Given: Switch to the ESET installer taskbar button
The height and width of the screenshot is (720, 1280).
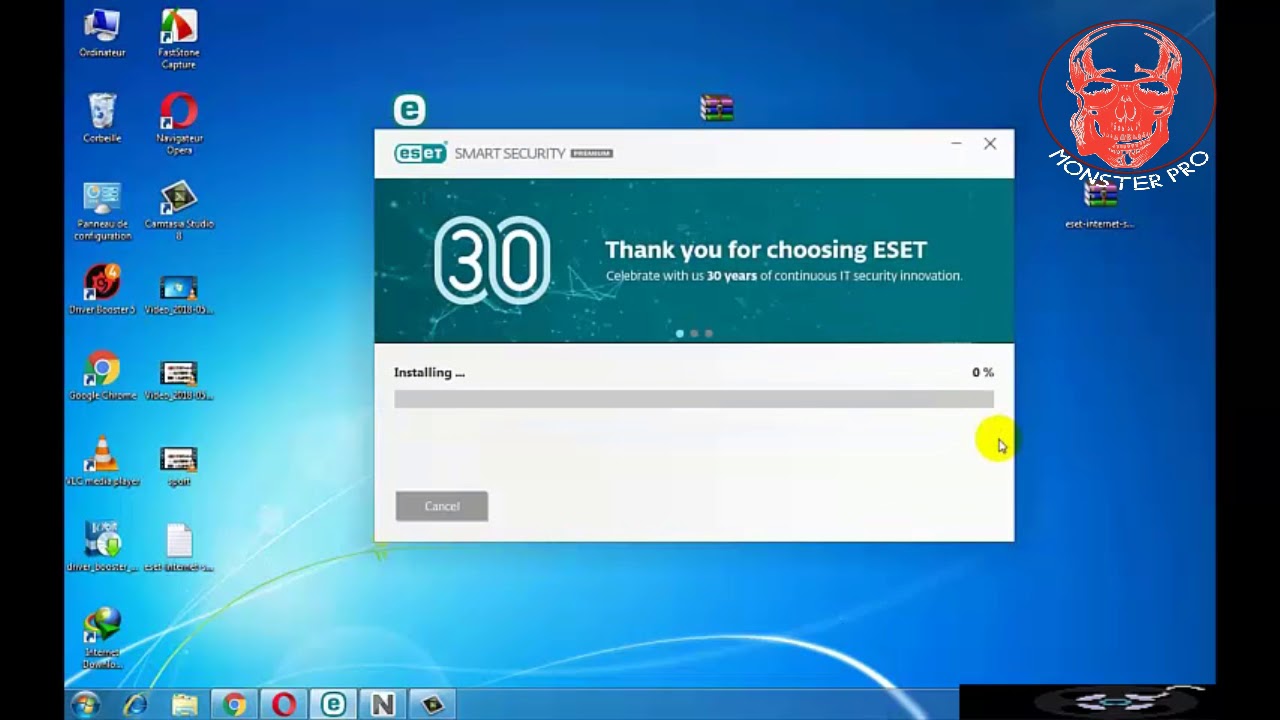Looking at the screenshot, I should [333, 704].
